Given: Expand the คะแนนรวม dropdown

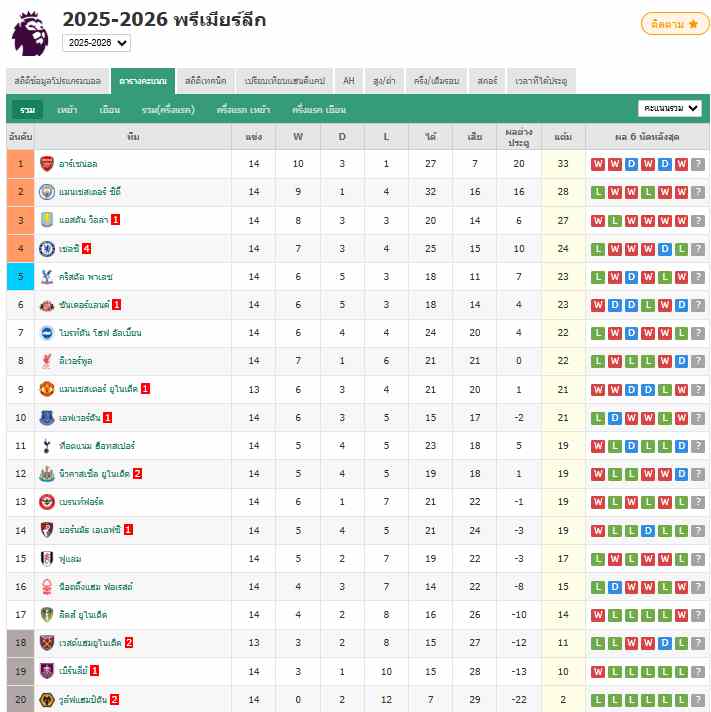Looking at the screenshot, I should tap(670, 108).
